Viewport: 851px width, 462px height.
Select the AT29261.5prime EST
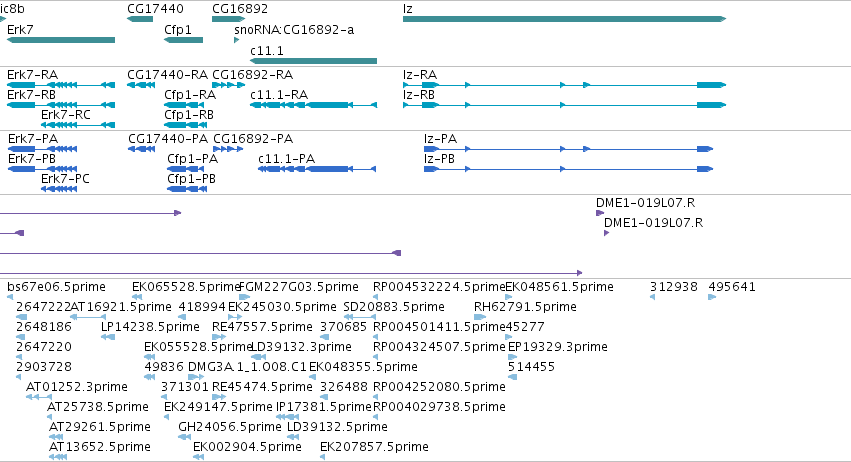56,438
